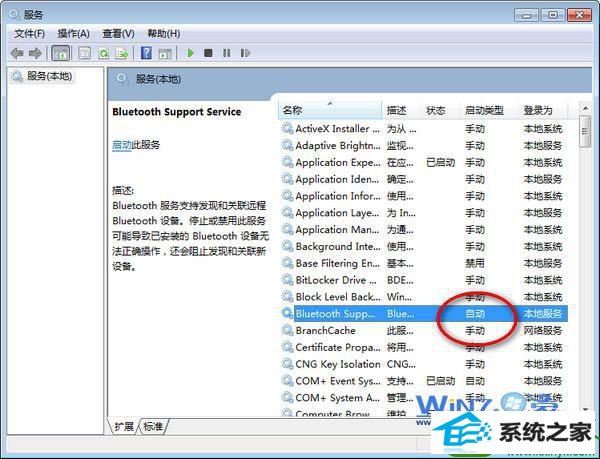This screenshot has width=600, height=459.
Task: Click gear icon of COM+ Event System row
Action: pyautogui.click(x=287, y=381)
